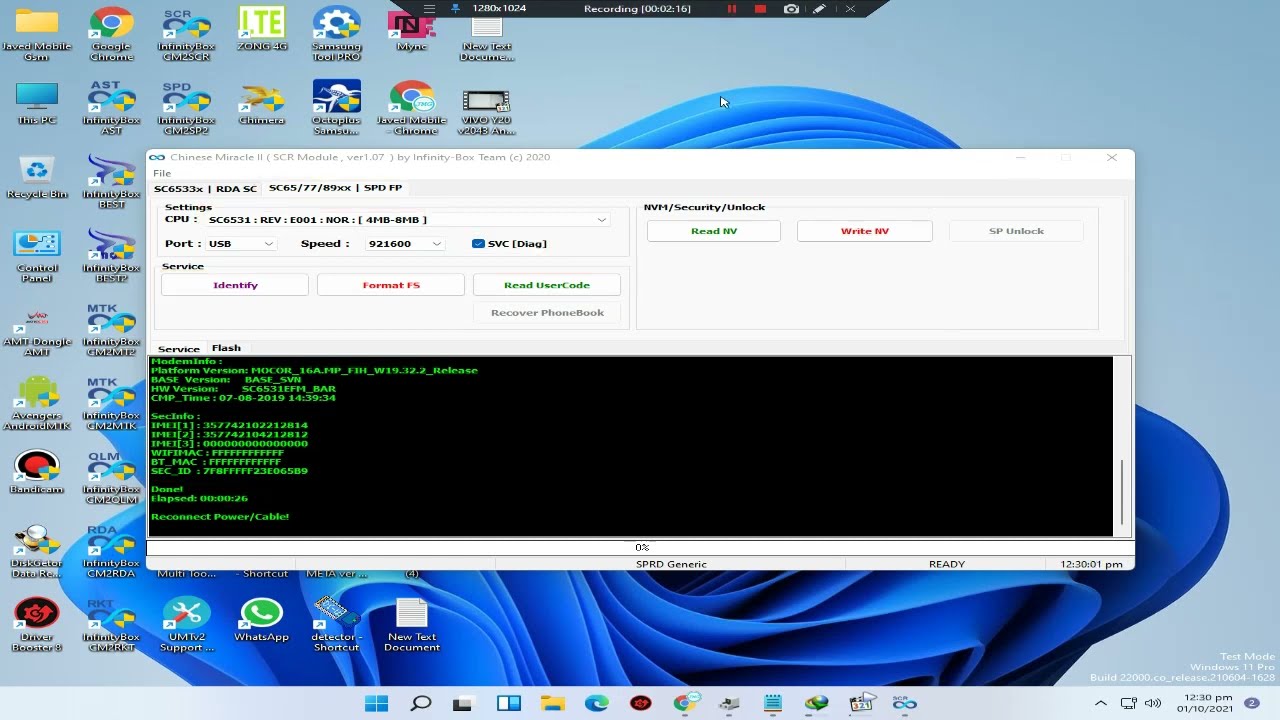
Task: Click the Read UserCode button
Action: point(547,285)
